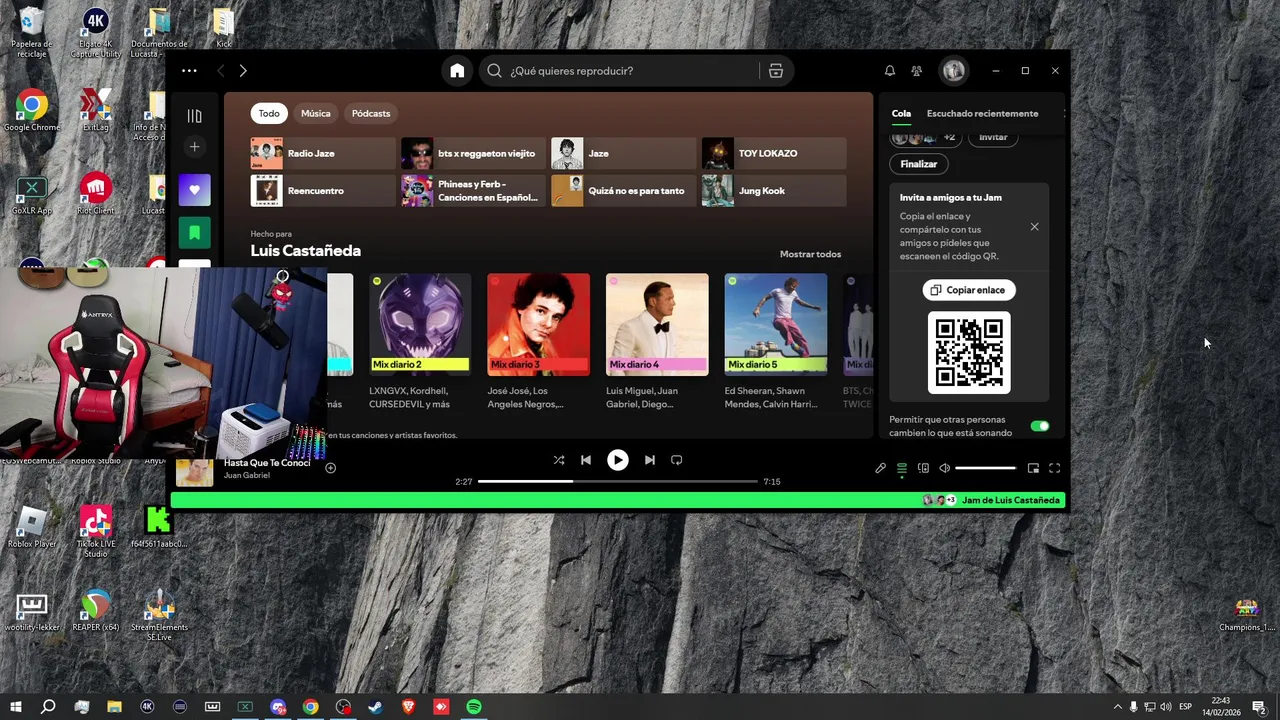This screenshot has height=720, width=1280.
Task: Switch to Escuchado recientemente tab
Action: coord(982,113)
